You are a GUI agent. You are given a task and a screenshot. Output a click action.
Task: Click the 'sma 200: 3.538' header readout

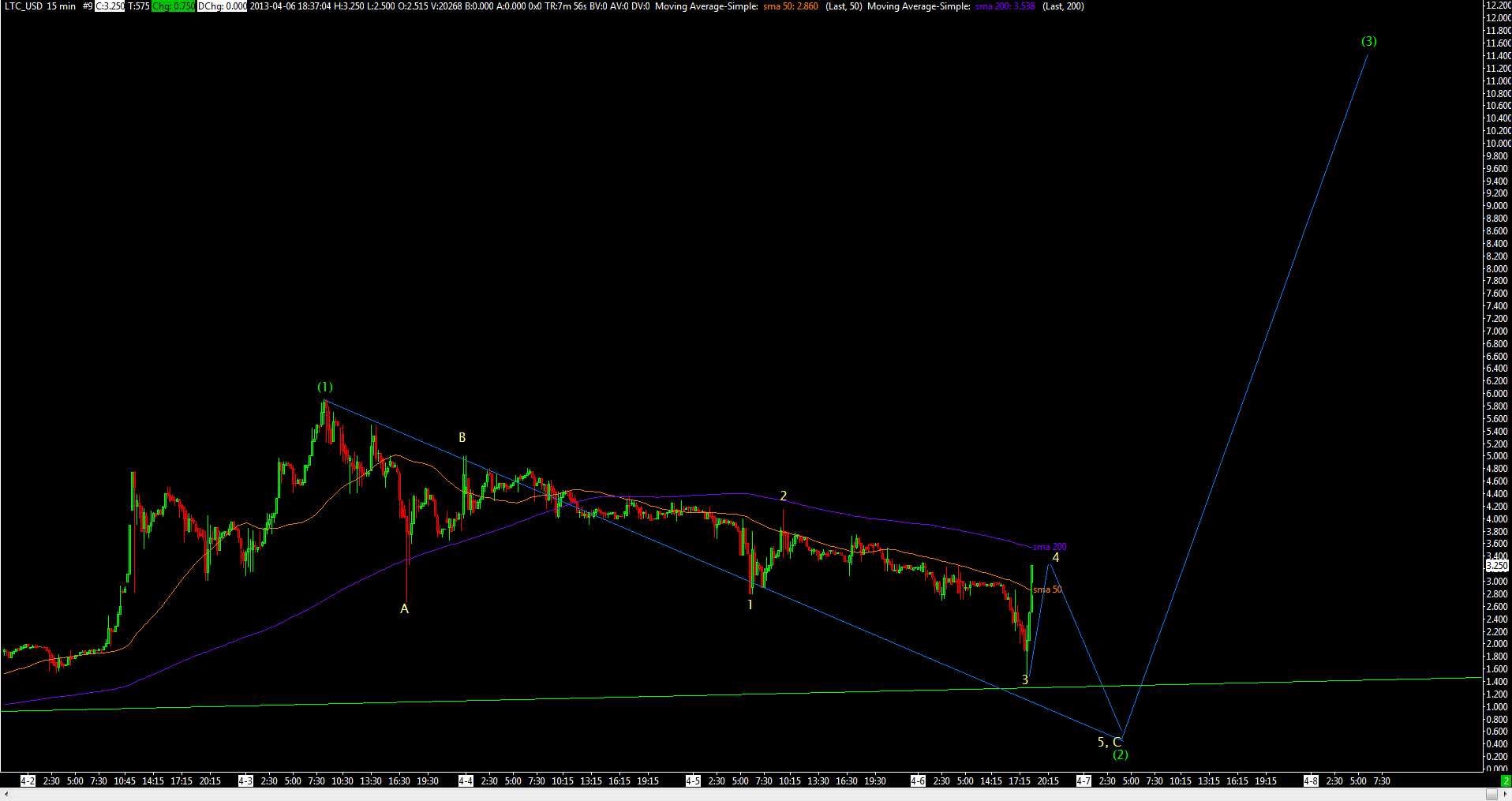1005,6
